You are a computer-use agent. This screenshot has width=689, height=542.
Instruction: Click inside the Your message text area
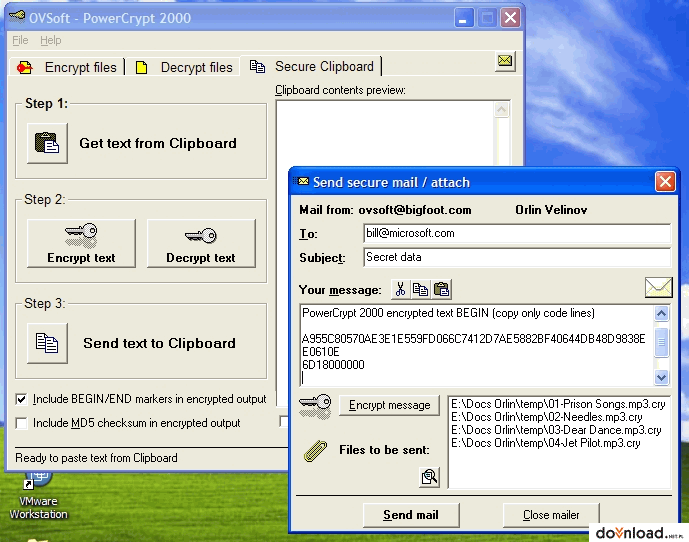point(477,345)
